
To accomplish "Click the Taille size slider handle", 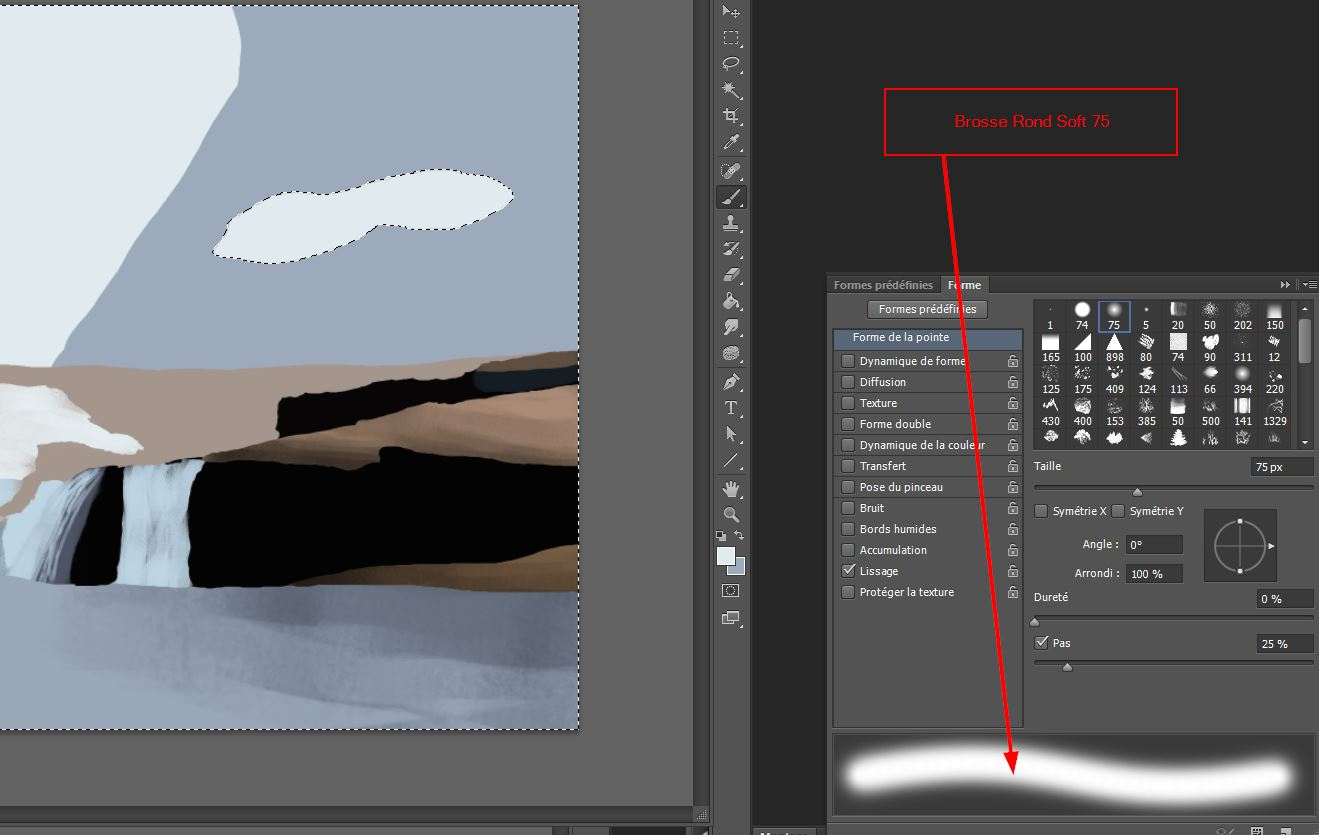I will [1137, 492].
